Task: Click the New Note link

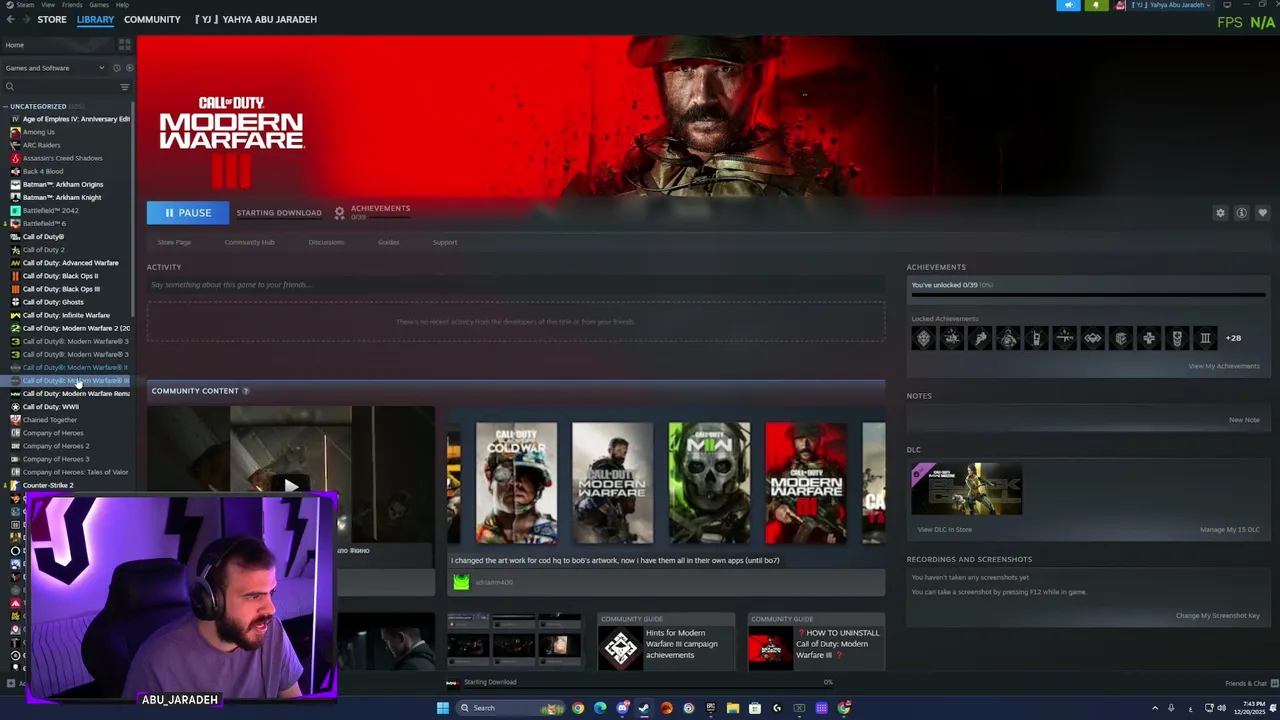Action: [1244, 420]
